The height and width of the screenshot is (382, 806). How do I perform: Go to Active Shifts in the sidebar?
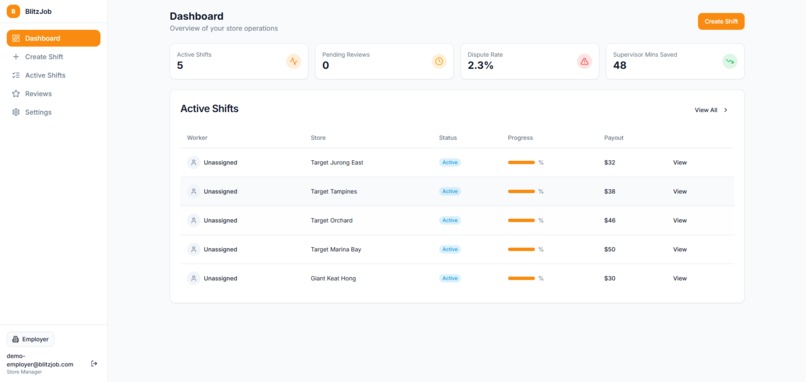coord(53,75)
